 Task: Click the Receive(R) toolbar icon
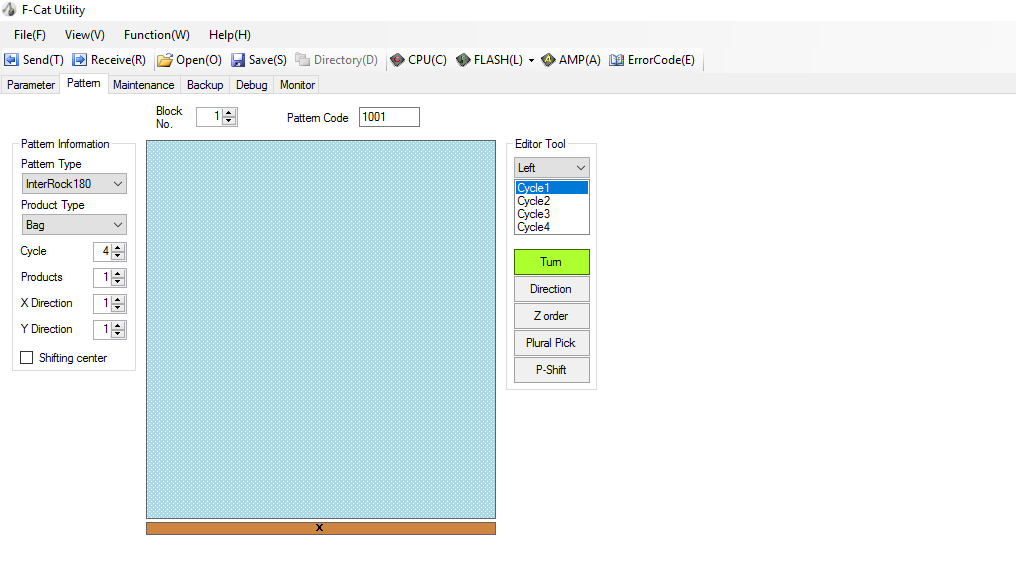tap(80, 60)
